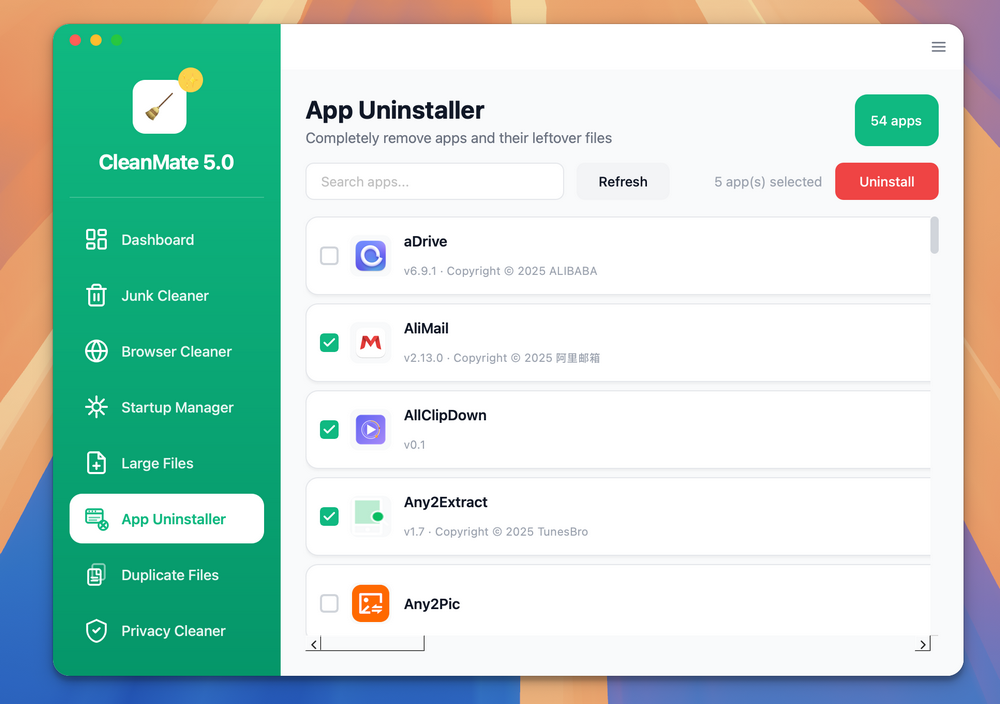Uncheck the AllClipDown checkbox
Image resolution: width=1000 pixels, height=704 pixels.
coord(329,429)
